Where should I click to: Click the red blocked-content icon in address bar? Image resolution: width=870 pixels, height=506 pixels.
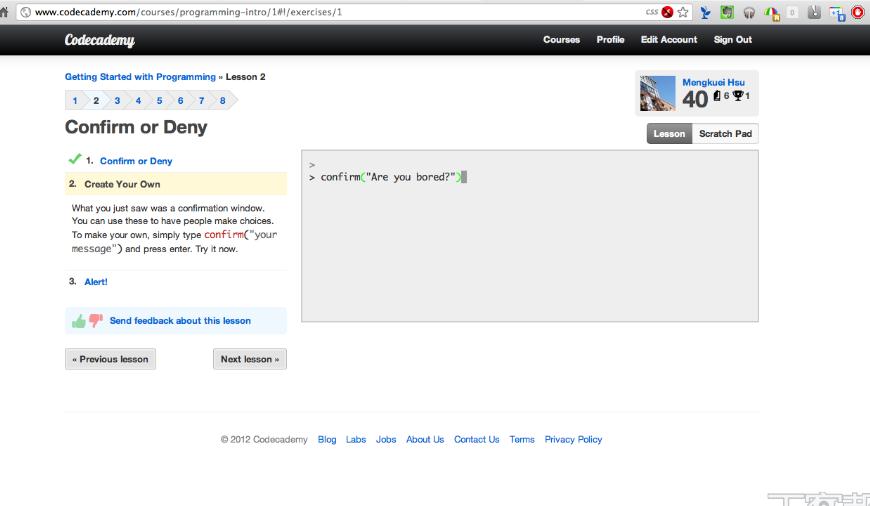[667, 12]
